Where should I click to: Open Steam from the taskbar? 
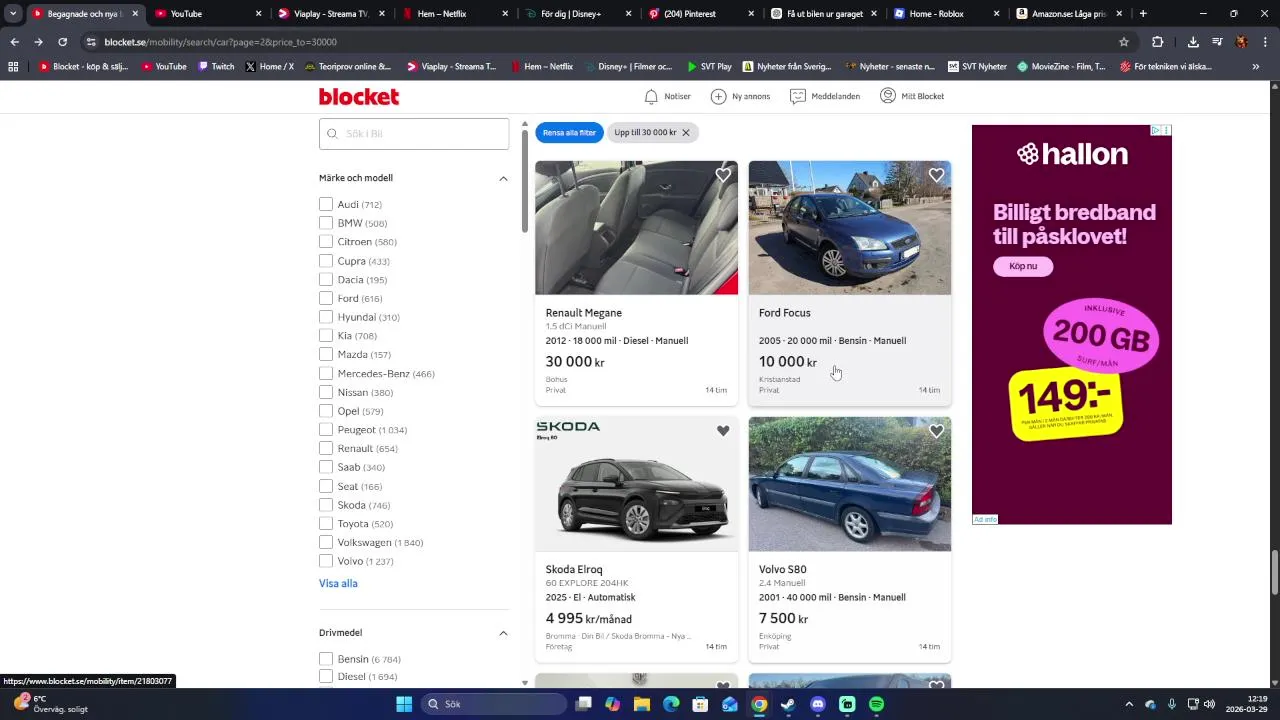(x=789, y=704)
